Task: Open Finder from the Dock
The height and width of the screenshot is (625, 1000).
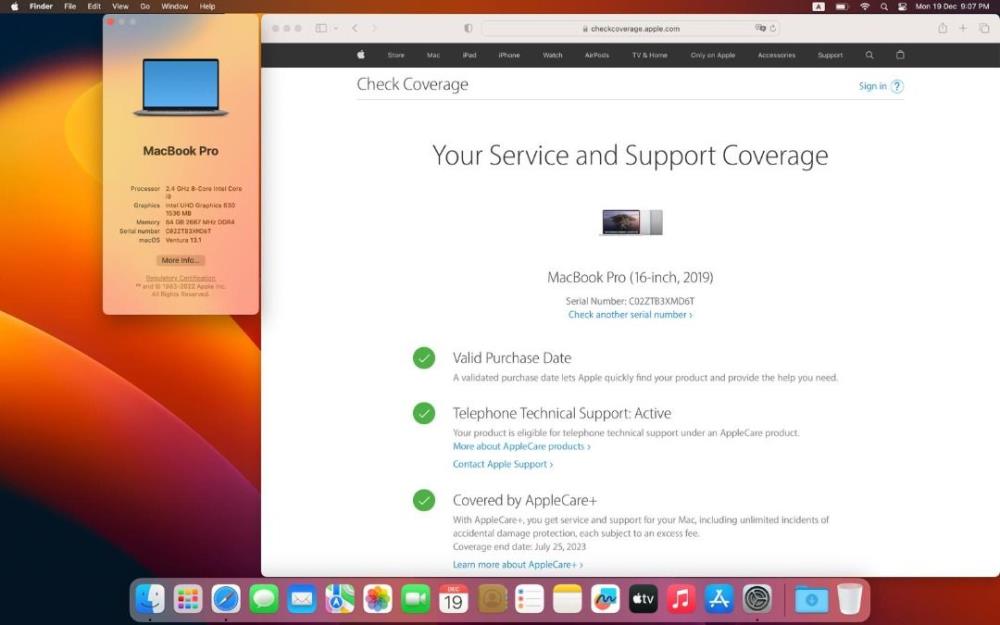Action: pyautogui.click(x=151, y=599)
